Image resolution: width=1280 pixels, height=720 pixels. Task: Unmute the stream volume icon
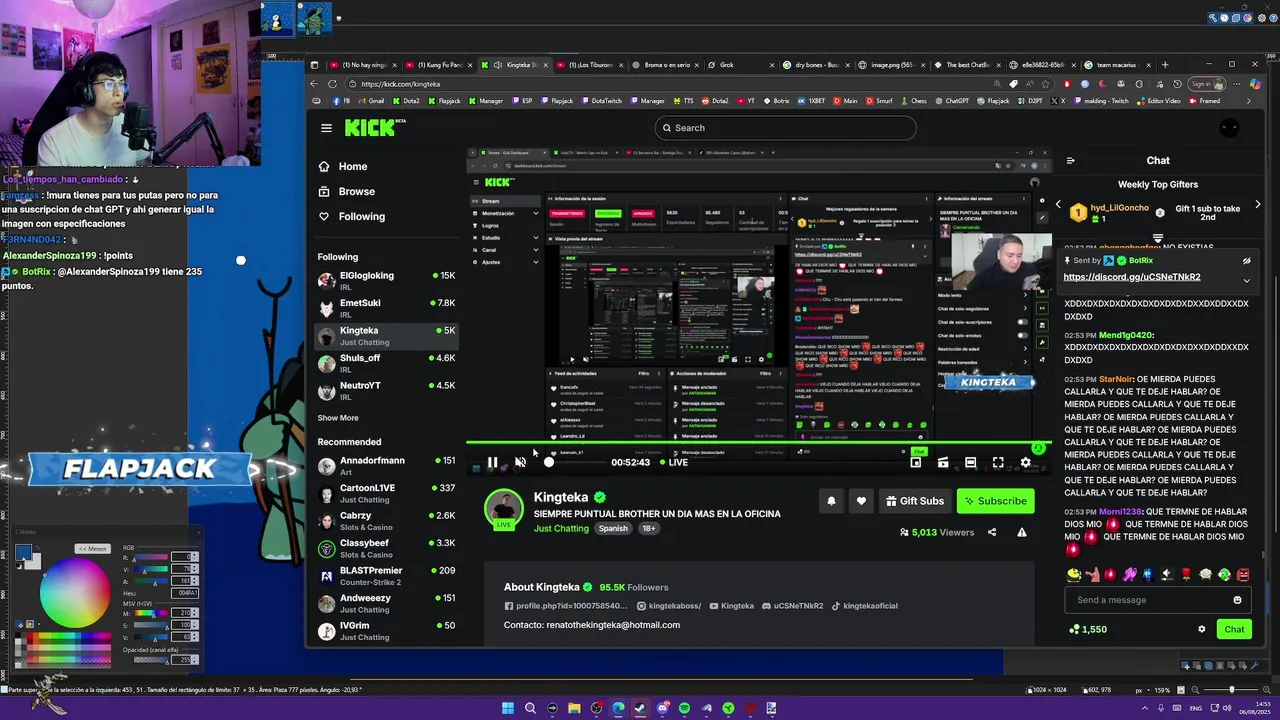(520, 462)
